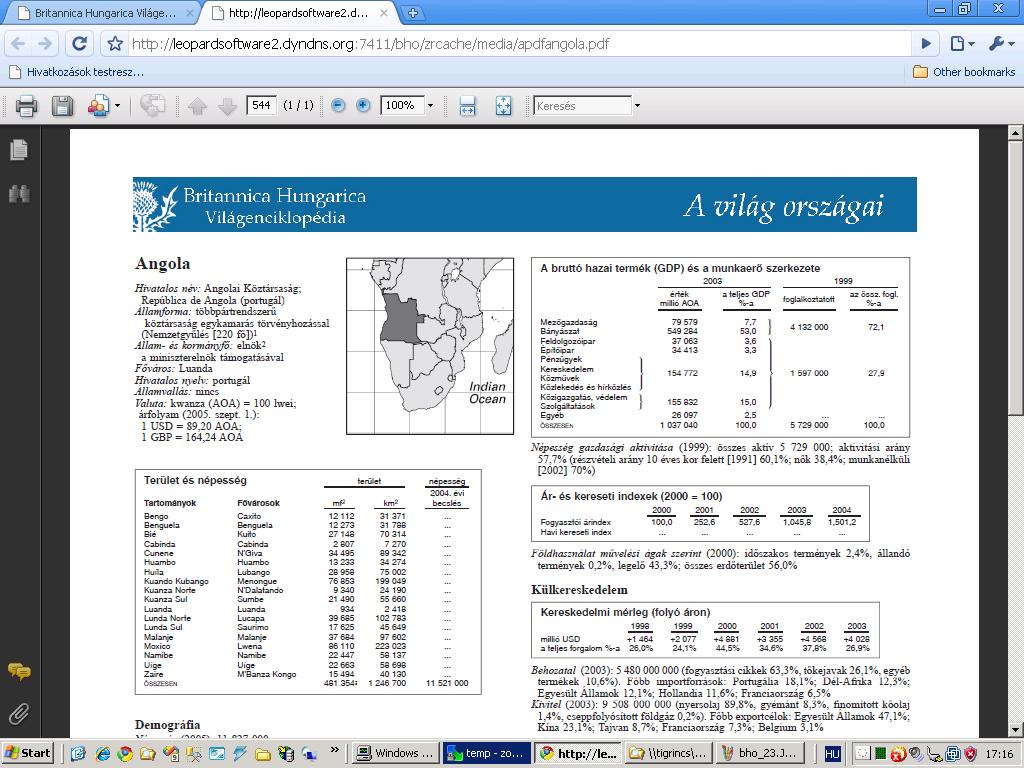1024x768 pixels.
Task: Open the Pages panel in the PDF sidebar
Action: click(19, 150)
